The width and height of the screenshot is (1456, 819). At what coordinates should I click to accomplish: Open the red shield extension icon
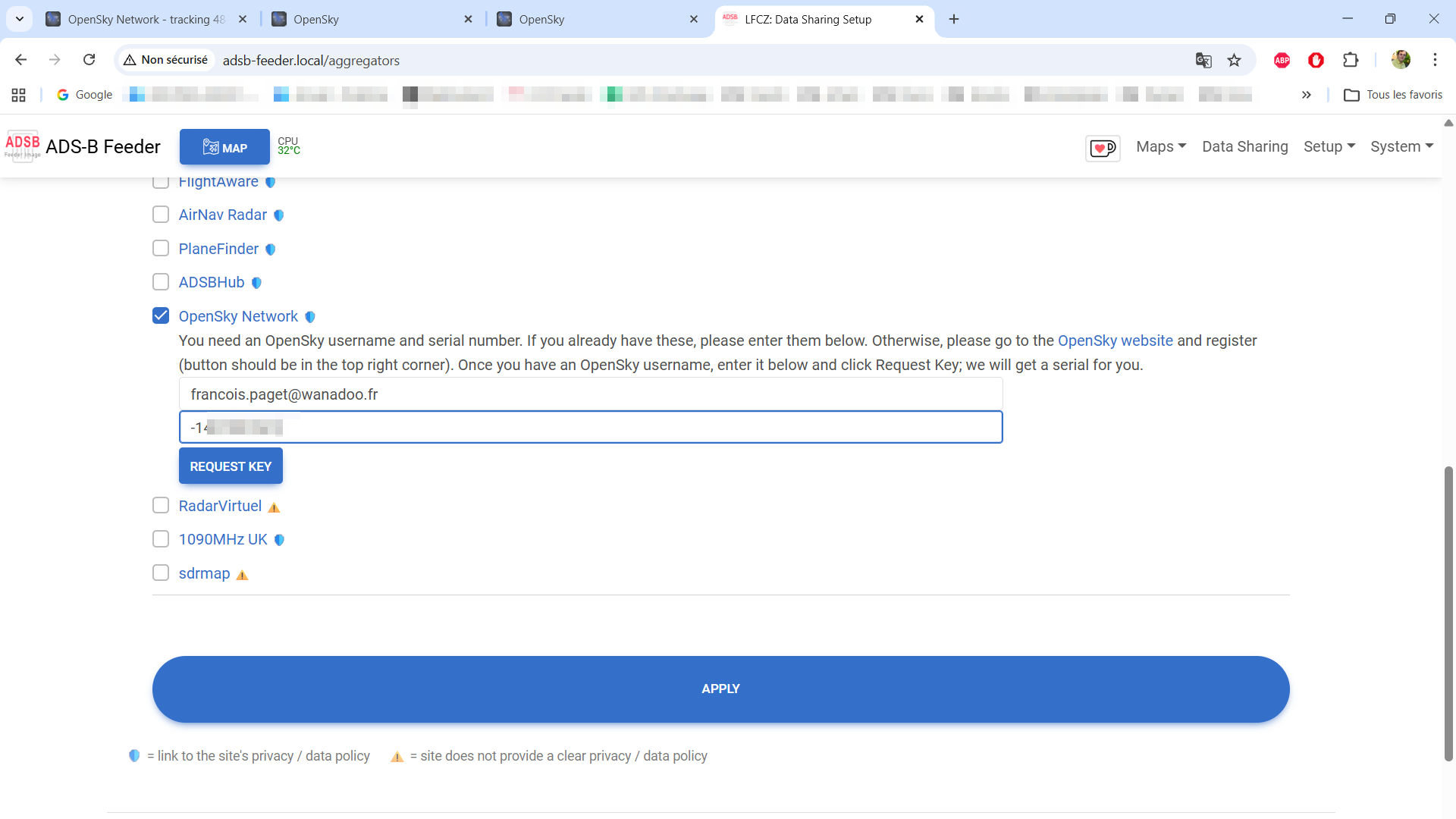tap(1316, 60)
